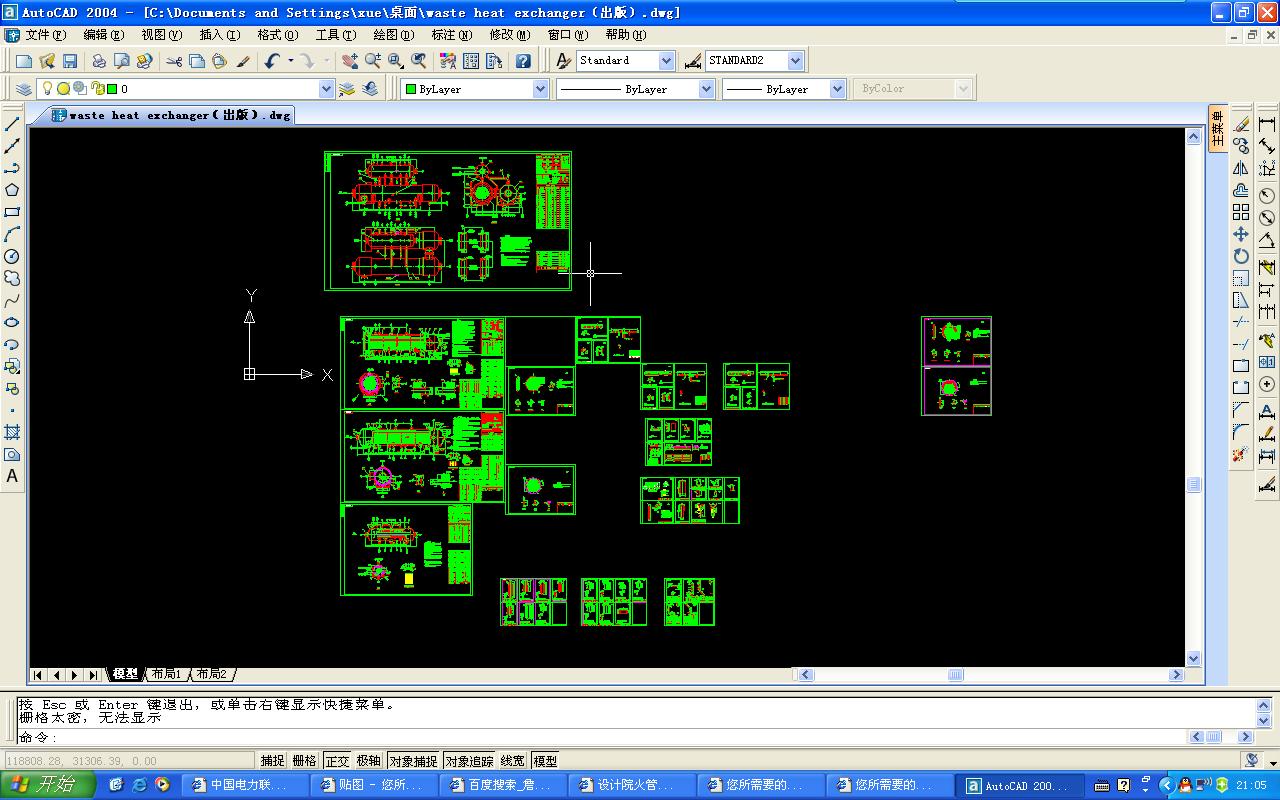Screen dimensions: 1280x800
Task: Select the Polygon draw tool
Action: [x=12, y=190]
